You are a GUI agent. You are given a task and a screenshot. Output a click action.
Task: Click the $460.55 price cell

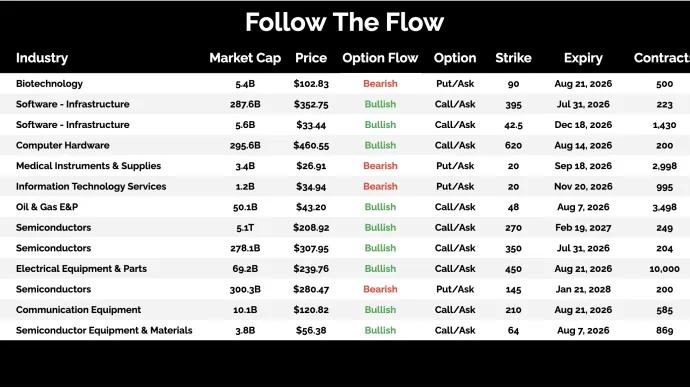[311, 145]
